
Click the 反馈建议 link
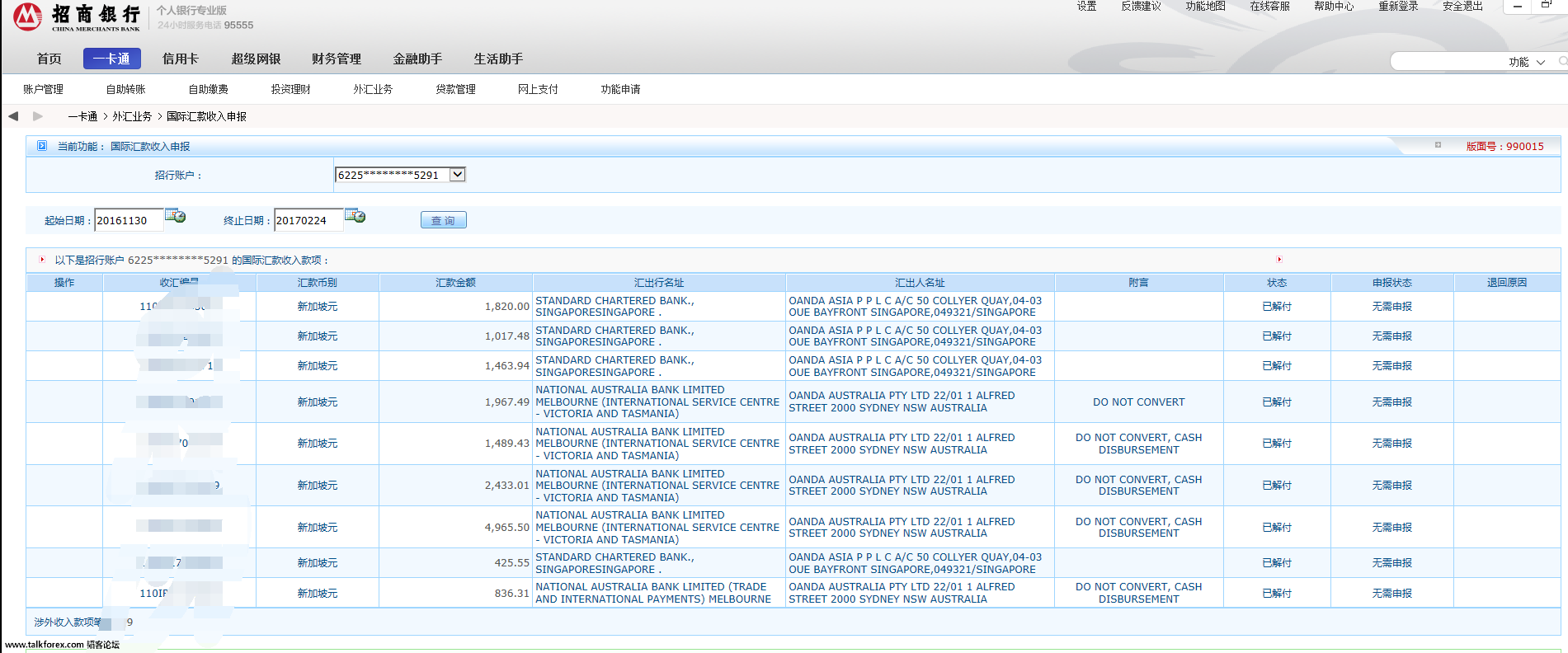[1142, 7]
